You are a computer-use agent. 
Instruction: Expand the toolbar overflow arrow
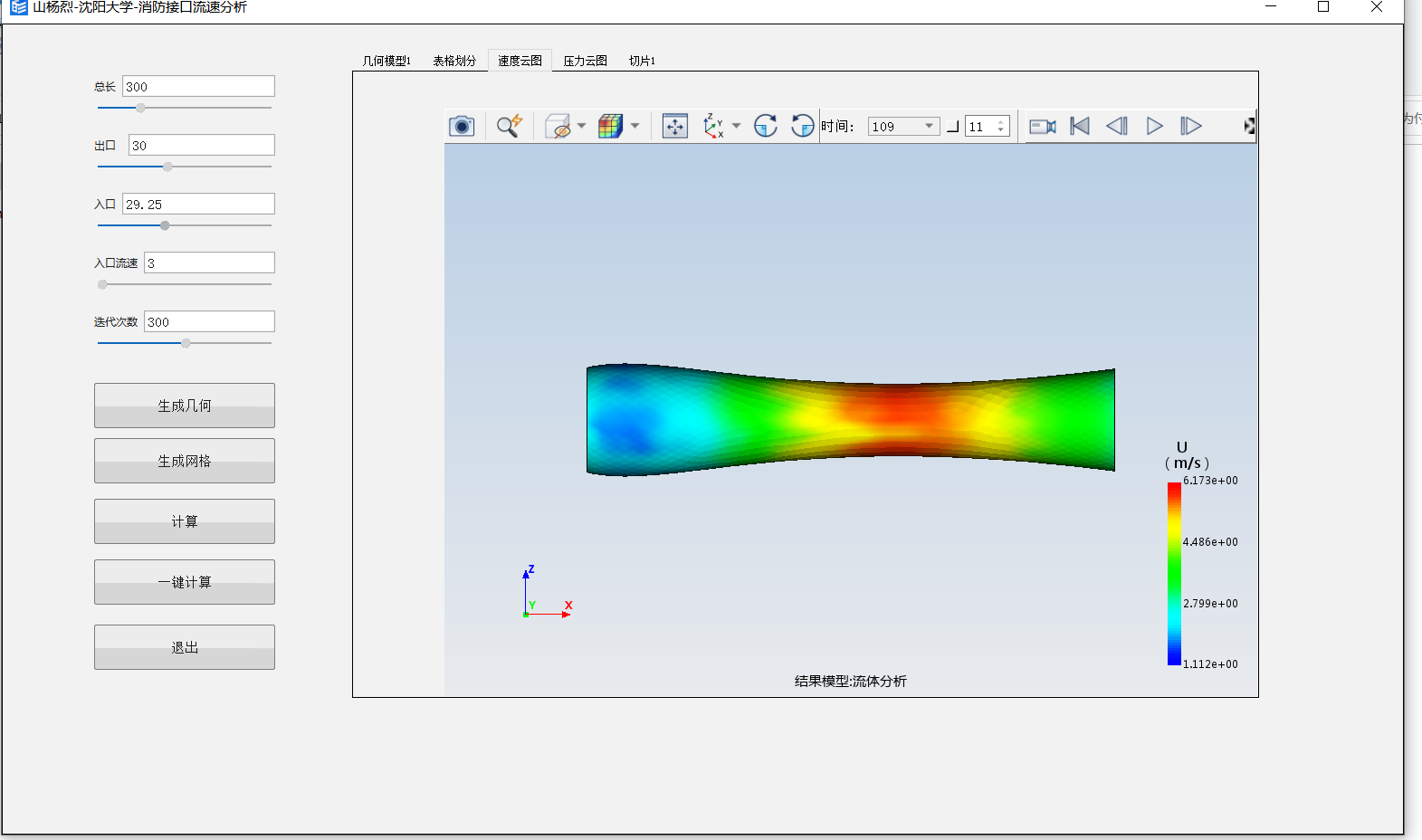[x=1249, y=126]
